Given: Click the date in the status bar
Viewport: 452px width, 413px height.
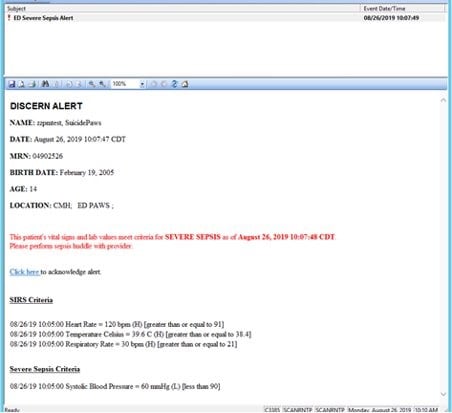Looking at the screenshot, I should pyautogui.click(x=379, y=410).
